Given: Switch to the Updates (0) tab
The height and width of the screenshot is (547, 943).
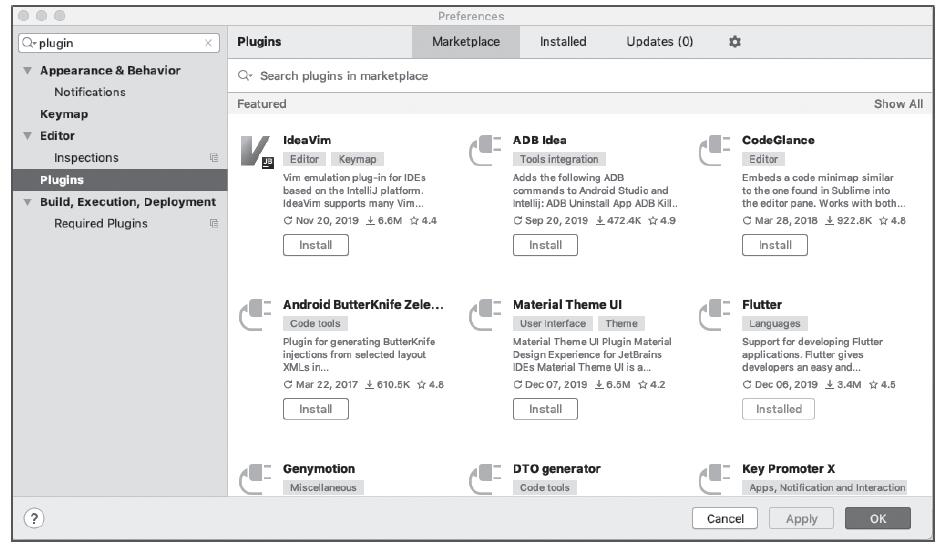Looking at the screenshot, I should click(659, 42).
